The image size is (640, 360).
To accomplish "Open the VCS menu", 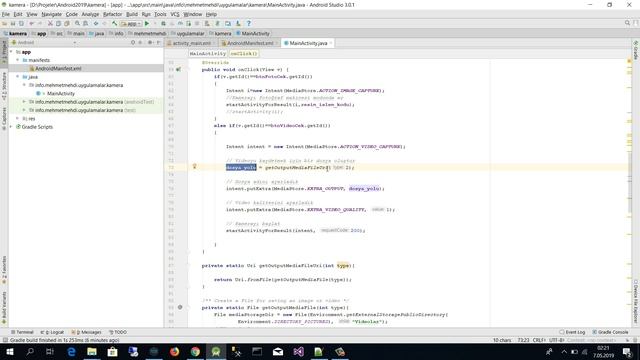I will tap(175, 14).
